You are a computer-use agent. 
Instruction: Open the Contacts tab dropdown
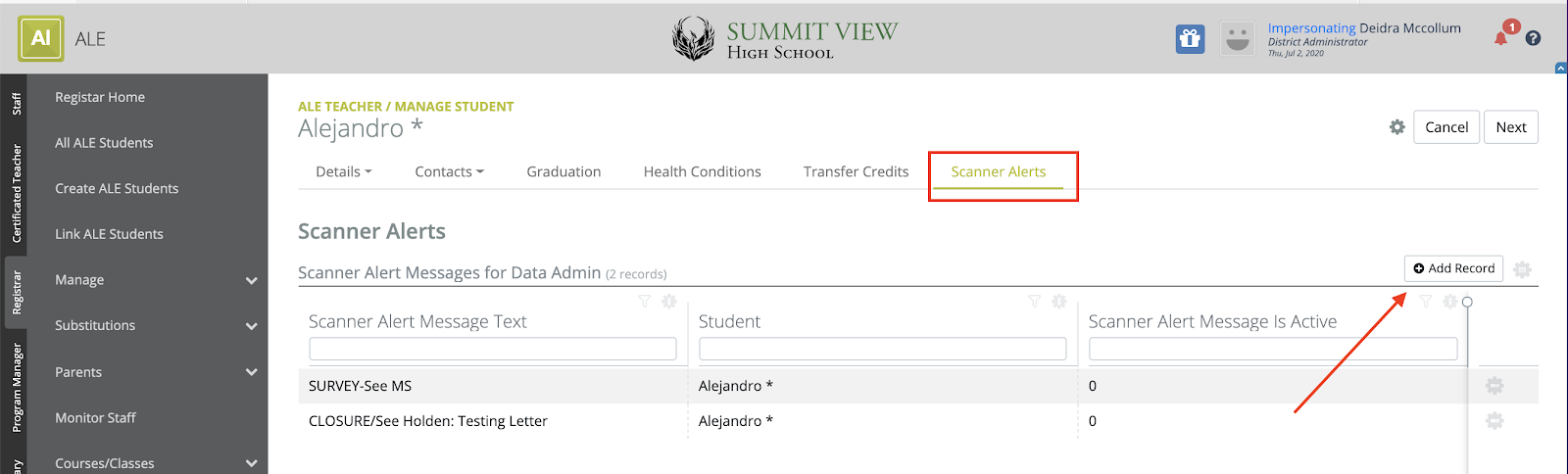pos(449,172)
